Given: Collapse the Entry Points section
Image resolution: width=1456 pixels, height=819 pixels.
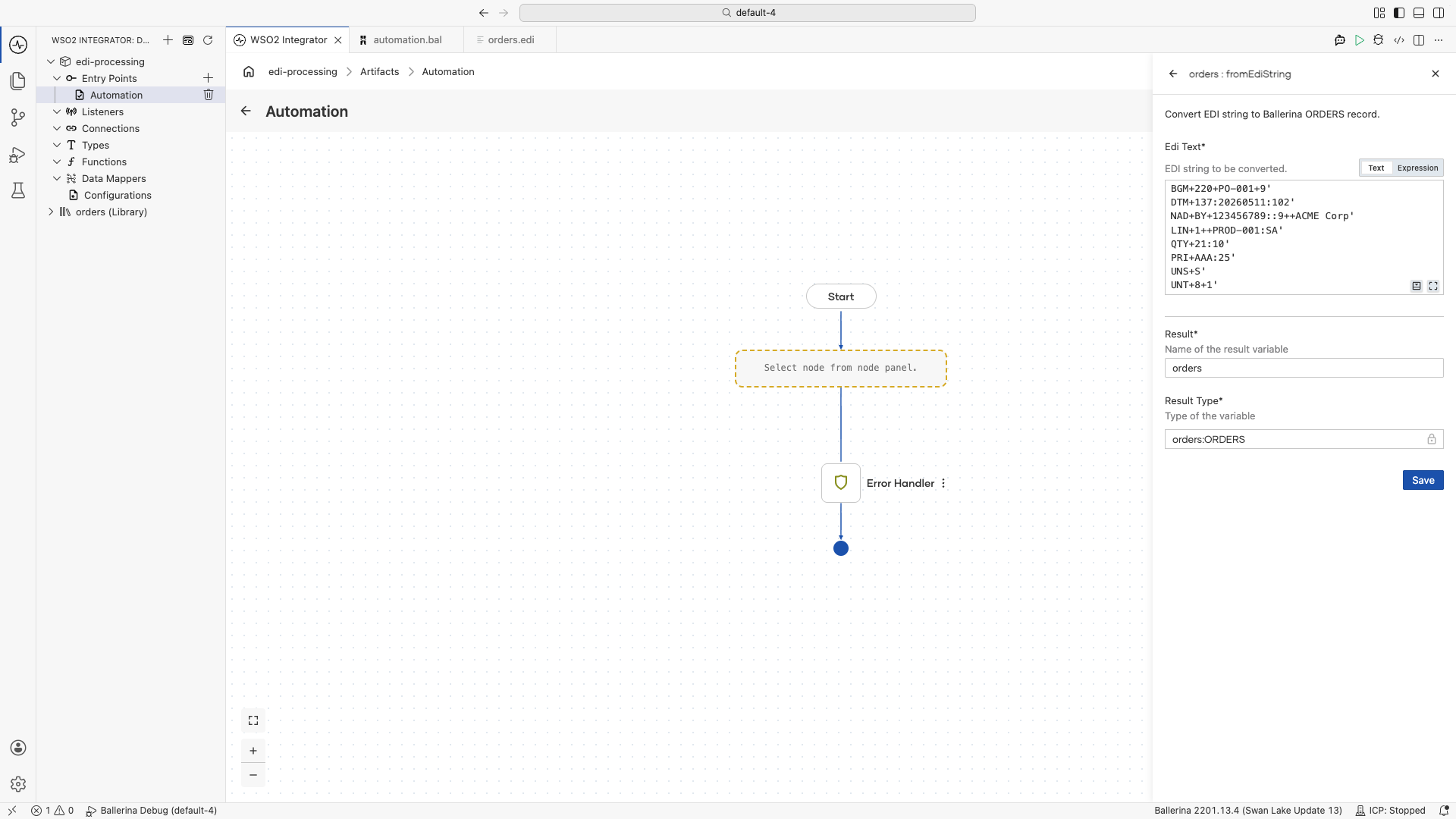Looking at the screenshot, I should 57,78.
